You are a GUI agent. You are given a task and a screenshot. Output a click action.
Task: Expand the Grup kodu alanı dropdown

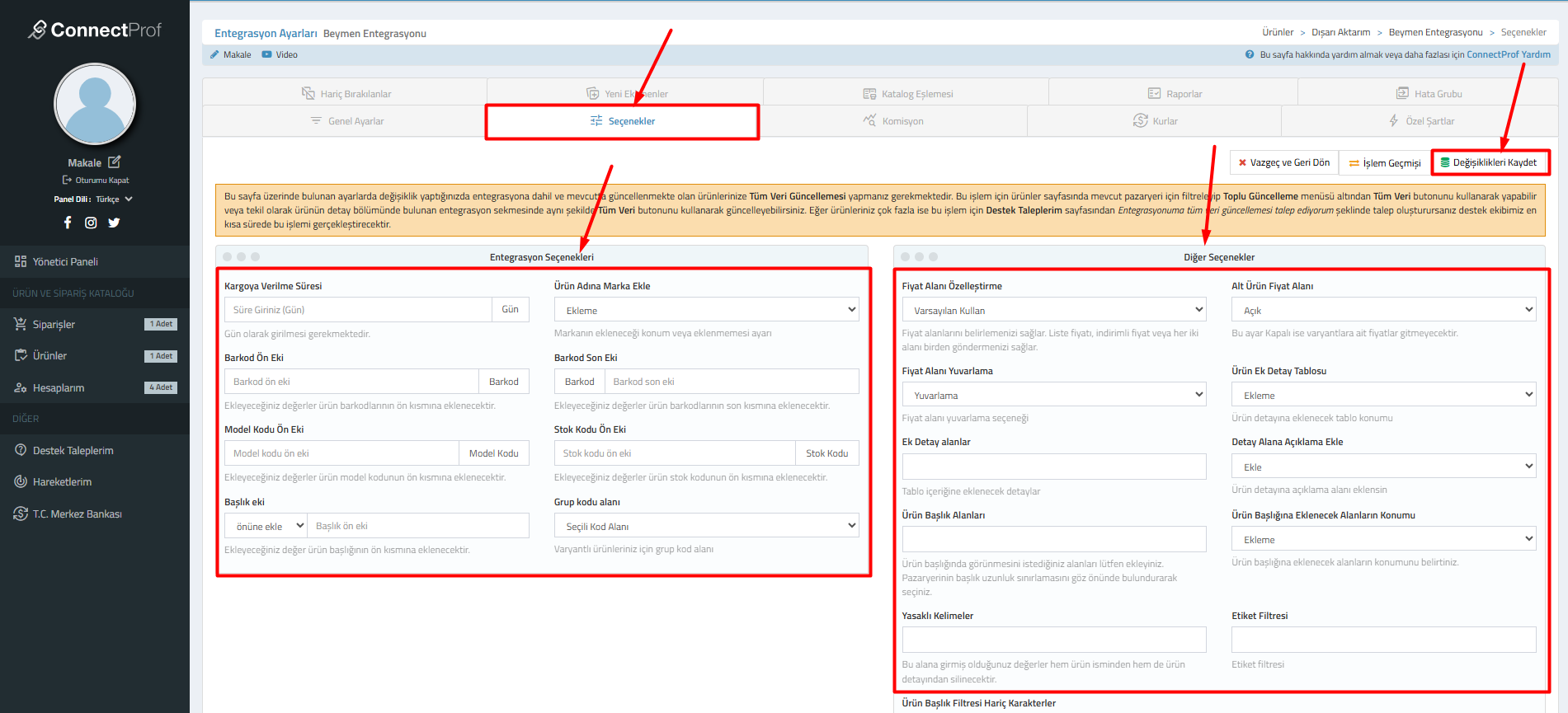pos(706,526)
